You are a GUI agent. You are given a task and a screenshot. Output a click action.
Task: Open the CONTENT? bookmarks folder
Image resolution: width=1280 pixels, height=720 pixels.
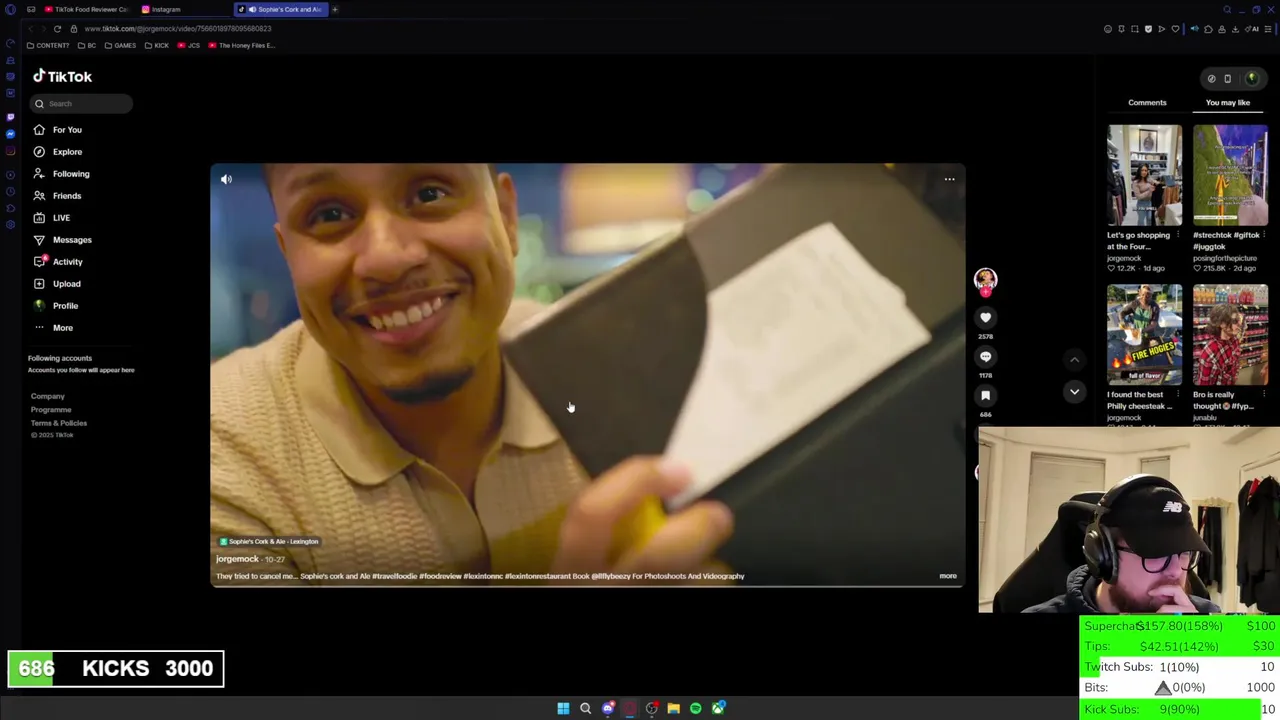[48, 45]
